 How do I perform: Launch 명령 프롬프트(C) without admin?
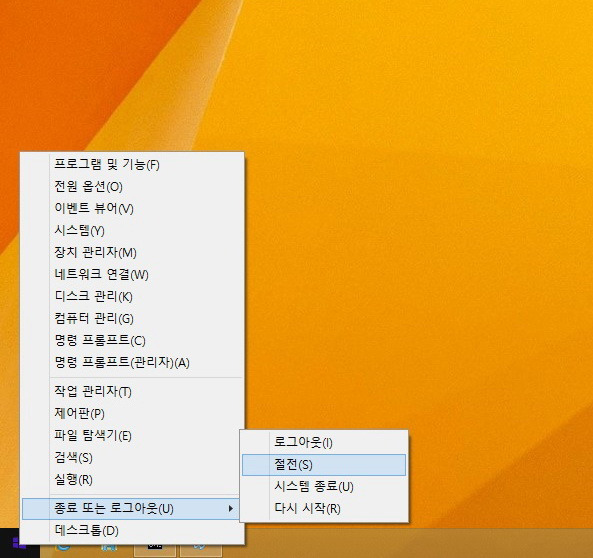coord(132,340)
